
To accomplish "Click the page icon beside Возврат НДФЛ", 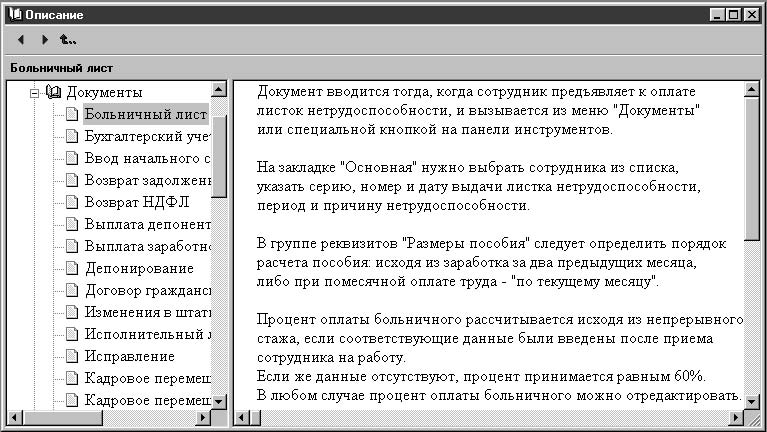I will [x=72, y=202].
